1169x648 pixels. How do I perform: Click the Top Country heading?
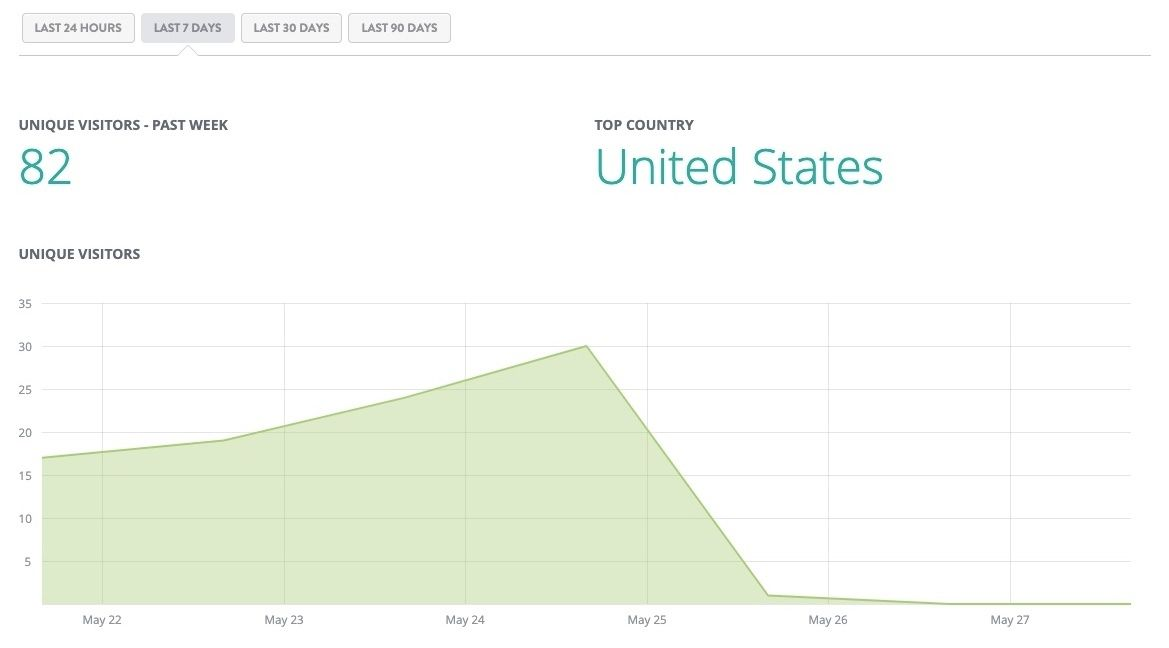644,125
